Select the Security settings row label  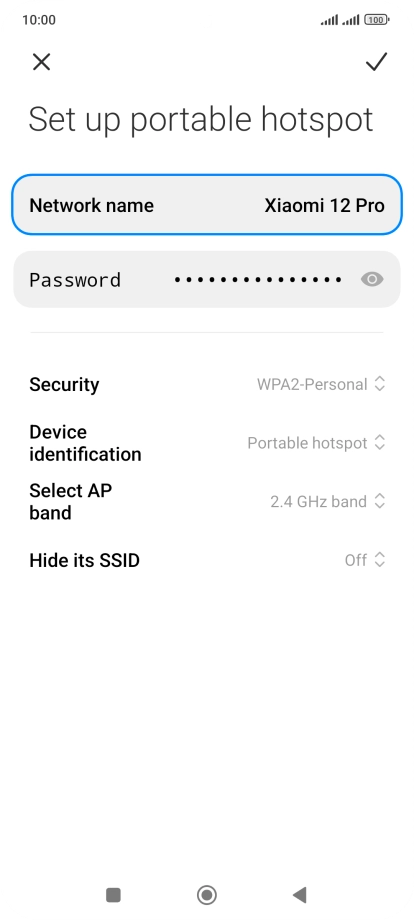(64, 384)
